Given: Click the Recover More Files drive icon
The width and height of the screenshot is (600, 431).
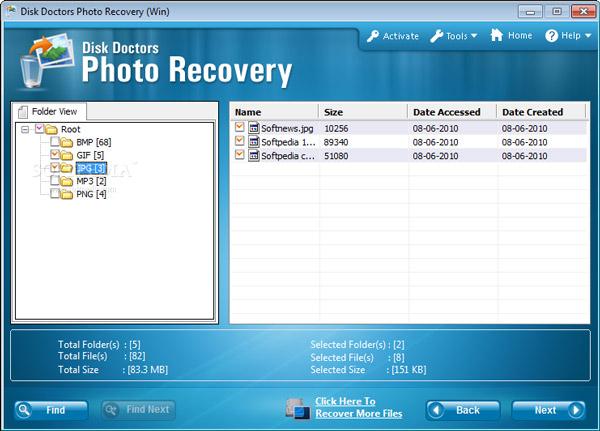Looking at the screenshot, I should [298, 408].
